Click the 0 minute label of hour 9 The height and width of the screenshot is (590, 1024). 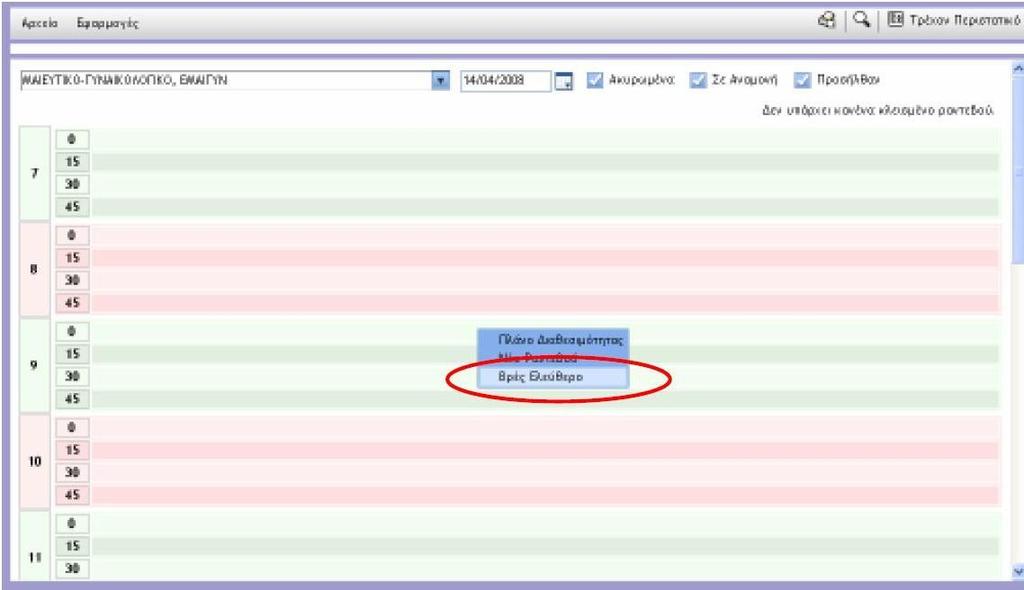pos(72,331)
